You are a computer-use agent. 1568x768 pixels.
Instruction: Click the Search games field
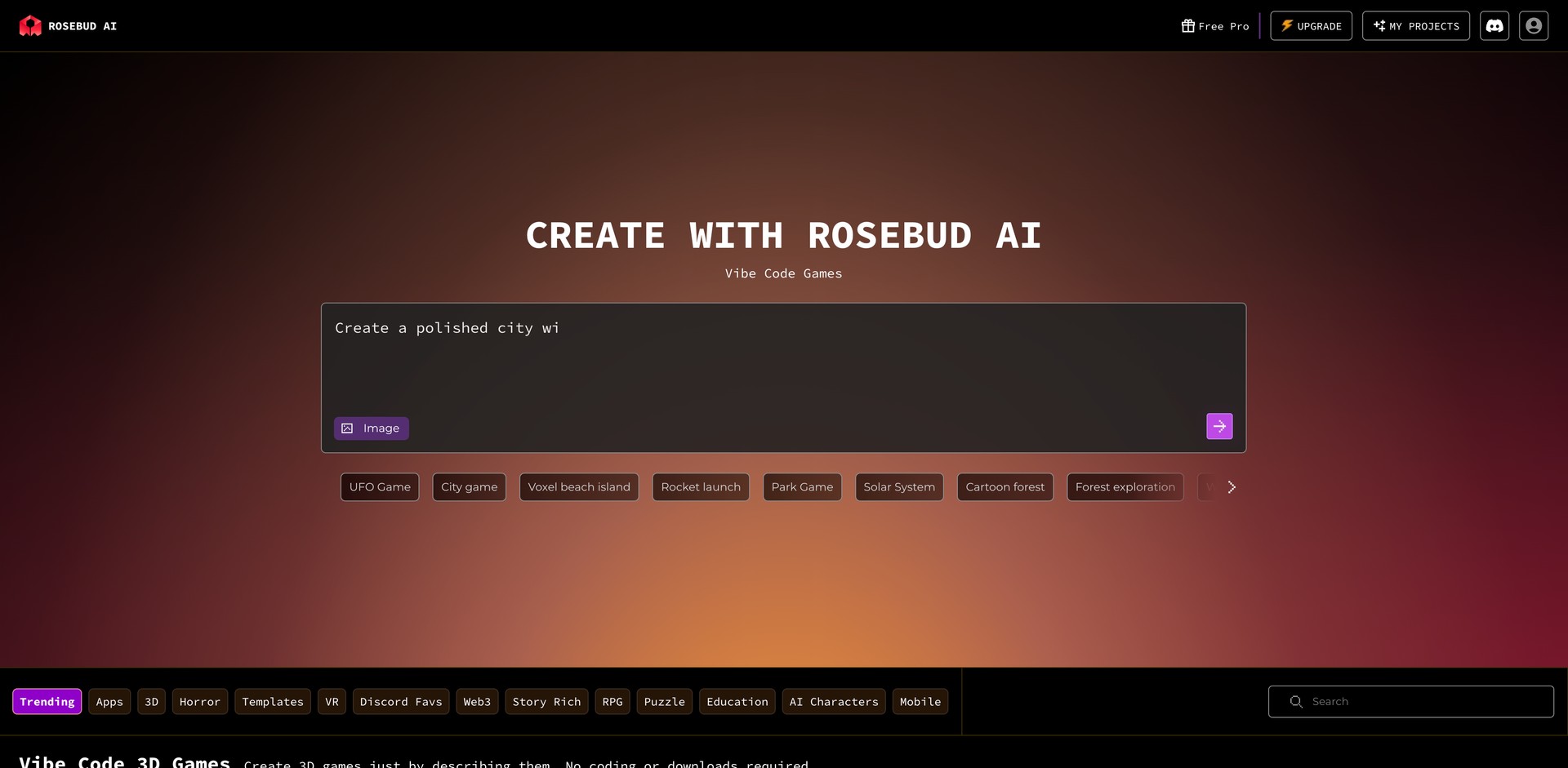[x=1411, y=702]
